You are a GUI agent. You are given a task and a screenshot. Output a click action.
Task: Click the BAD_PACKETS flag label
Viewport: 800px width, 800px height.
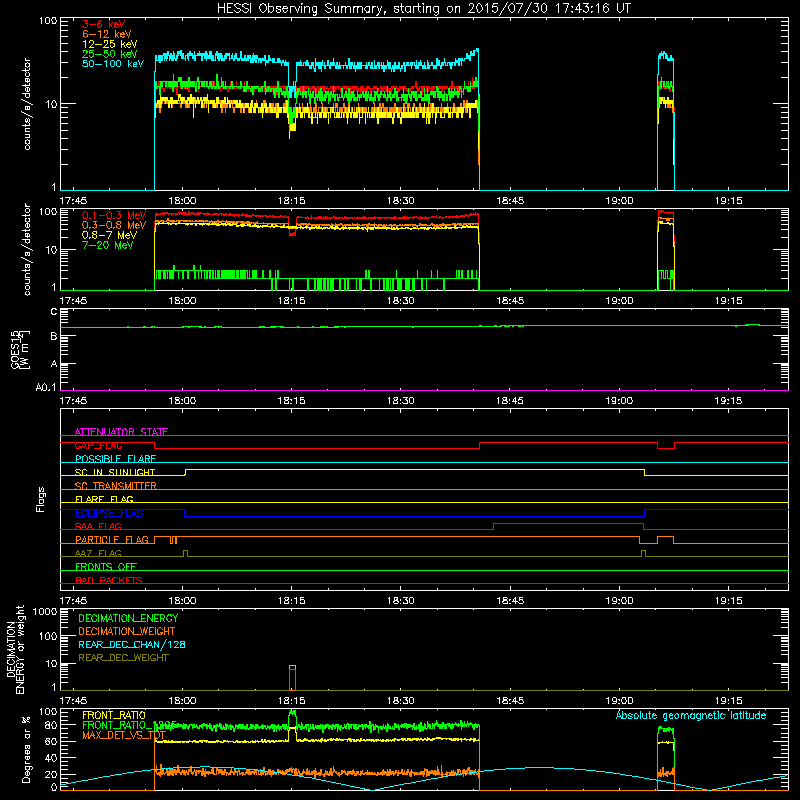[109, 580]
